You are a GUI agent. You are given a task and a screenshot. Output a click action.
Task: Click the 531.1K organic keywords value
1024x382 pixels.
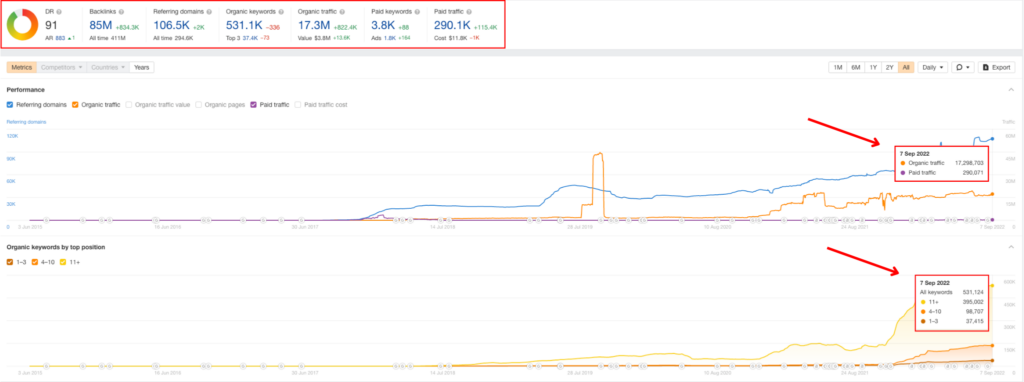[x=244, y=25]
